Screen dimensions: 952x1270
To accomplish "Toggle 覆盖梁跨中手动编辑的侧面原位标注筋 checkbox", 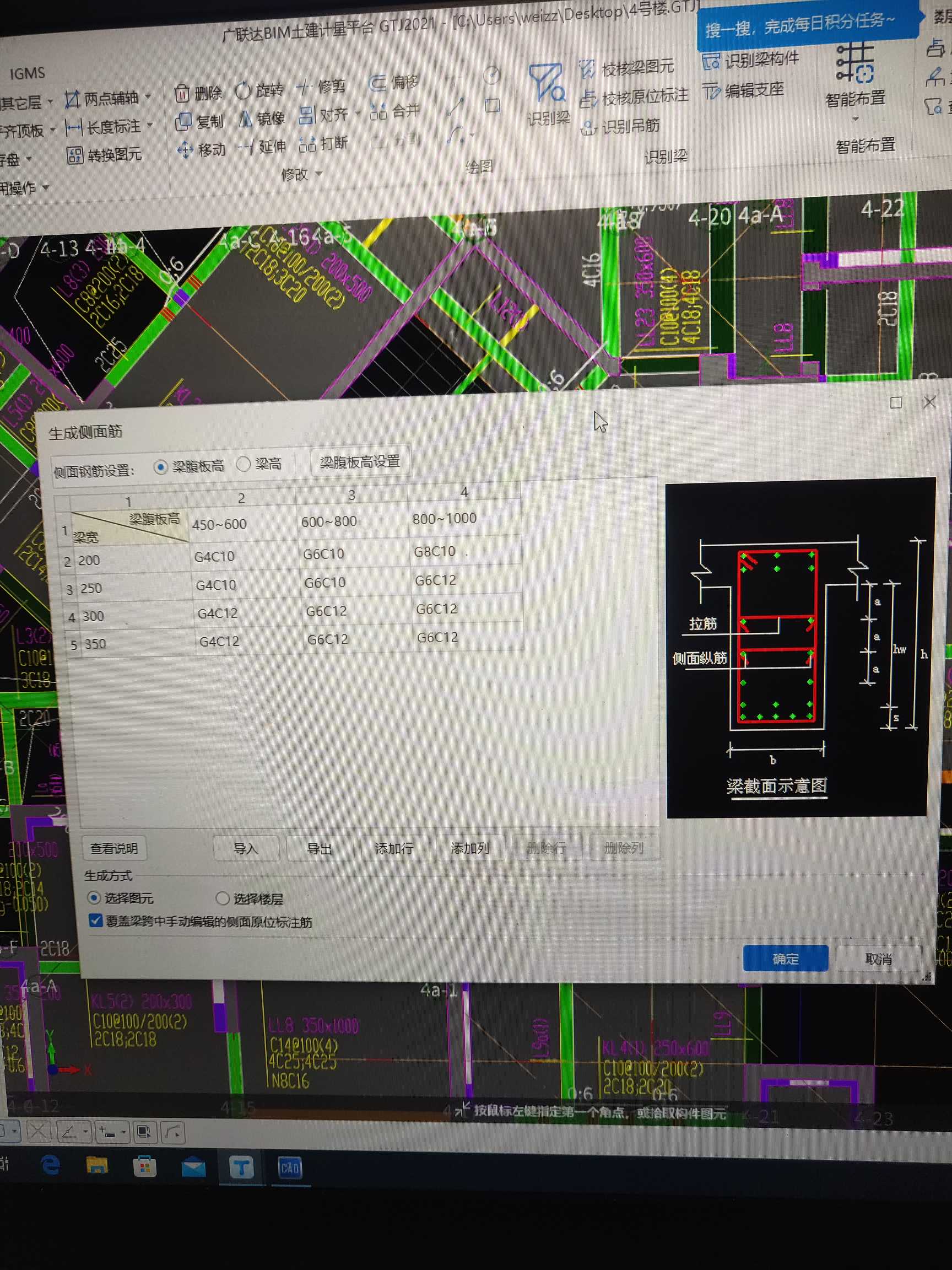I will click(96, 921).
